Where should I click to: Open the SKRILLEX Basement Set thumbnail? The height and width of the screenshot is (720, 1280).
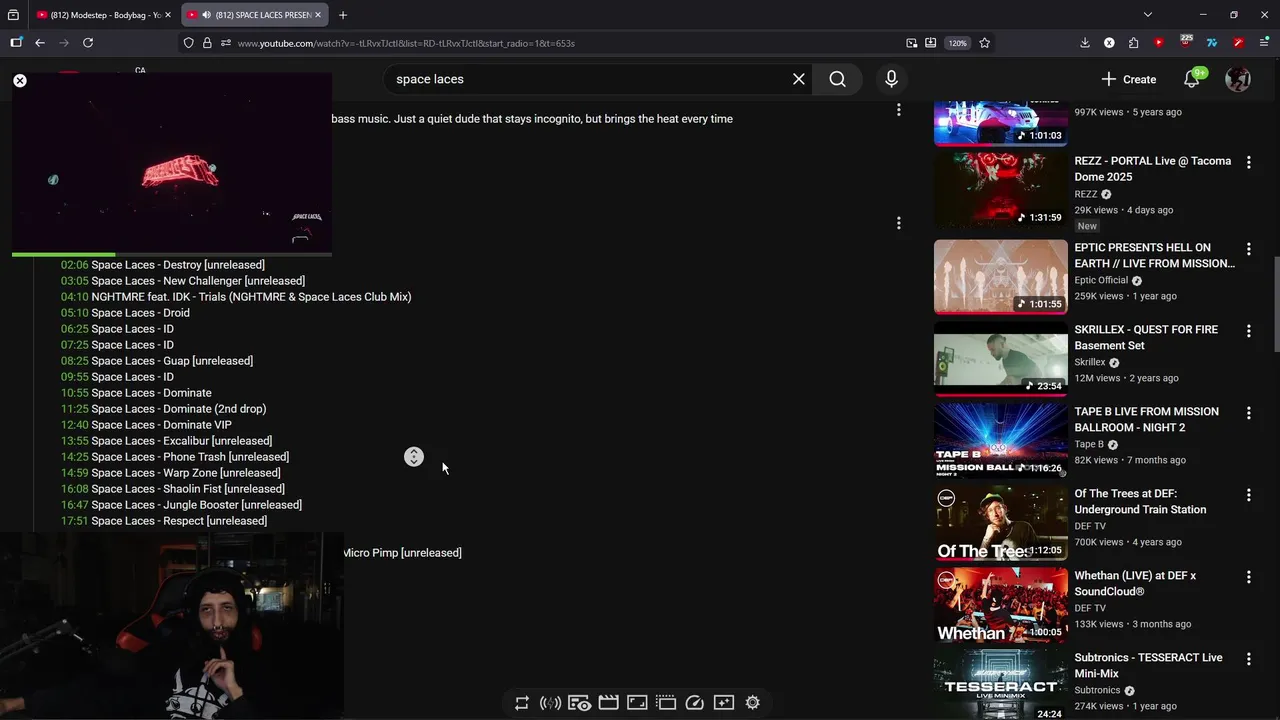click(1001, 358)
